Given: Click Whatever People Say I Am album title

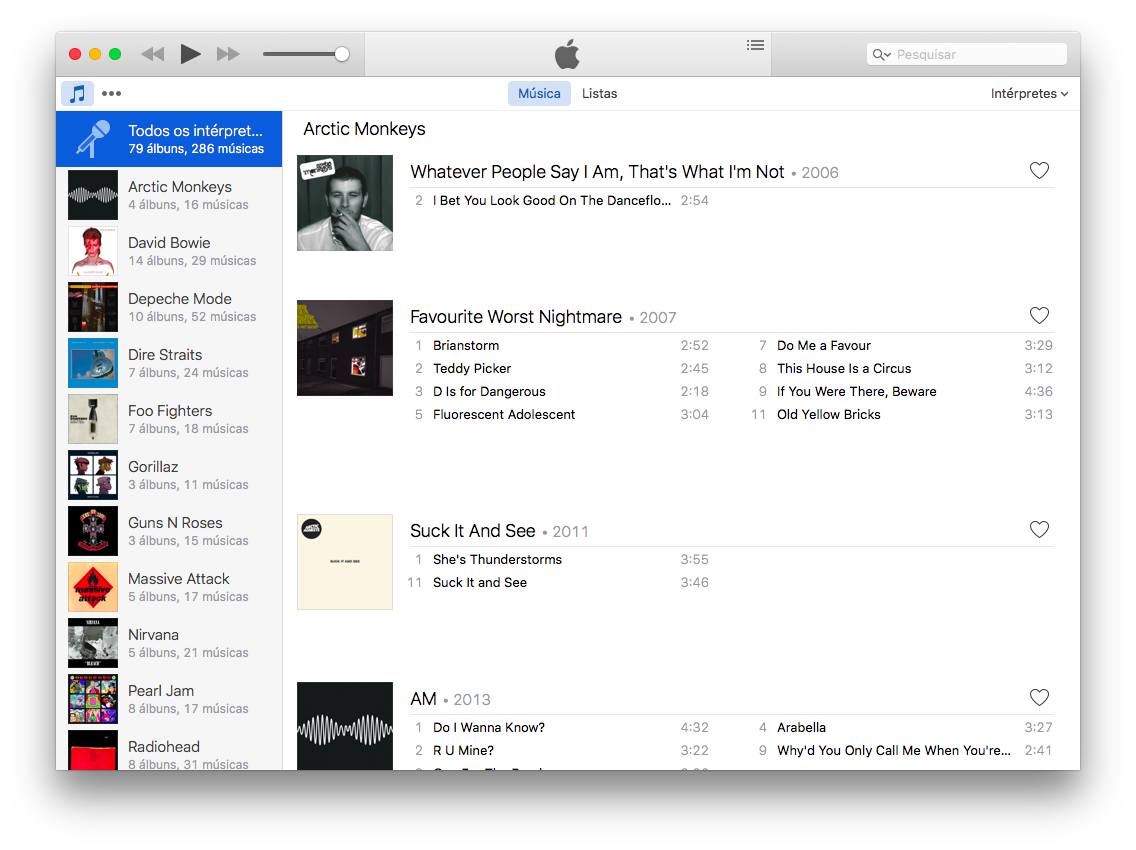Looking at the screenshot, I should coord(597,172).
